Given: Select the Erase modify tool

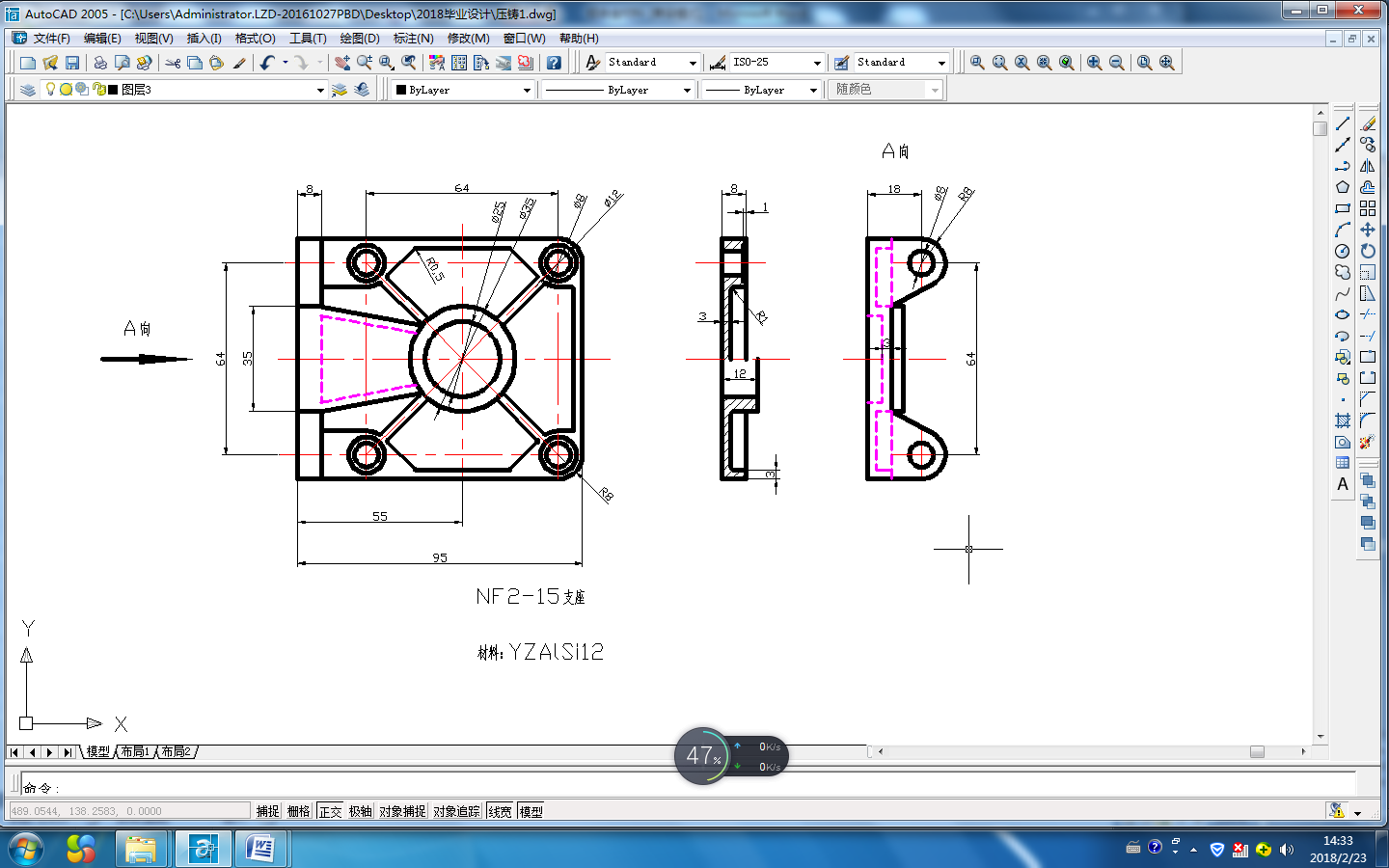Looking at the screenshot, I should 1368,124.
